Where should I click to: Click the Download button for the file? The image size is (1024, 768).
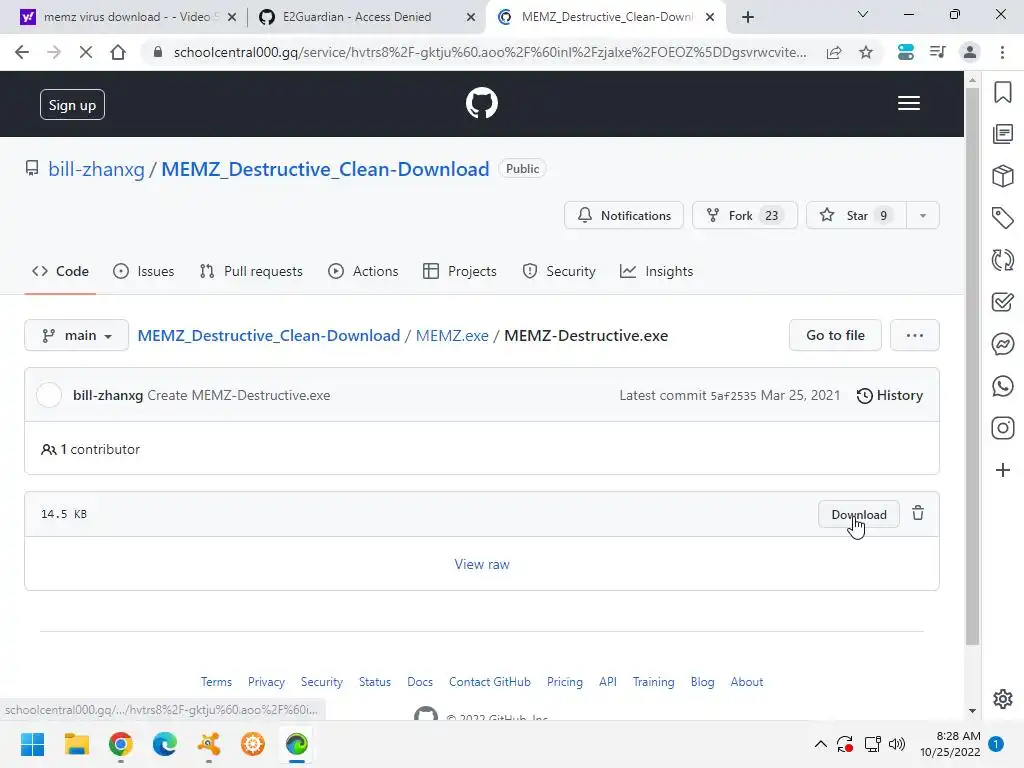coord(859,515)
